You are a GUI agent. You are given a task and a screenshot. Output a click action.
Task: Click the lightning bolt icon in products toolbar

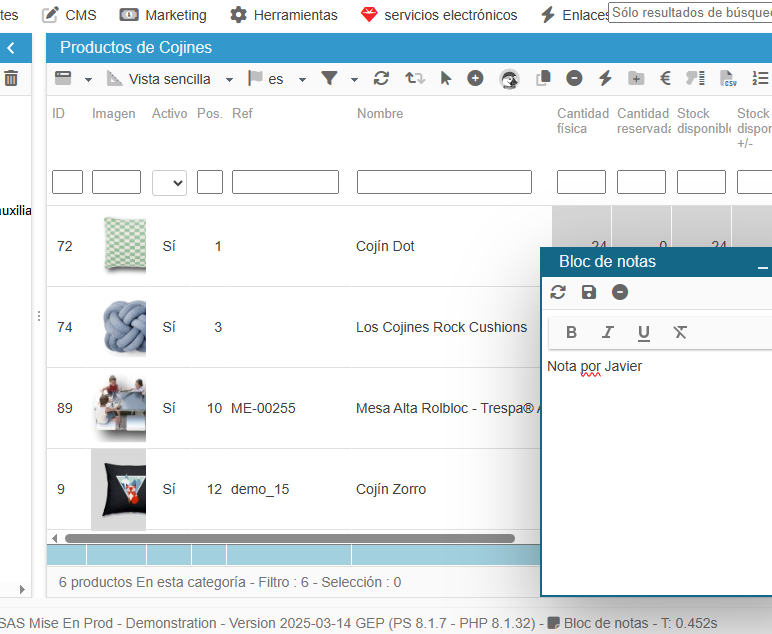pos(605,79)
